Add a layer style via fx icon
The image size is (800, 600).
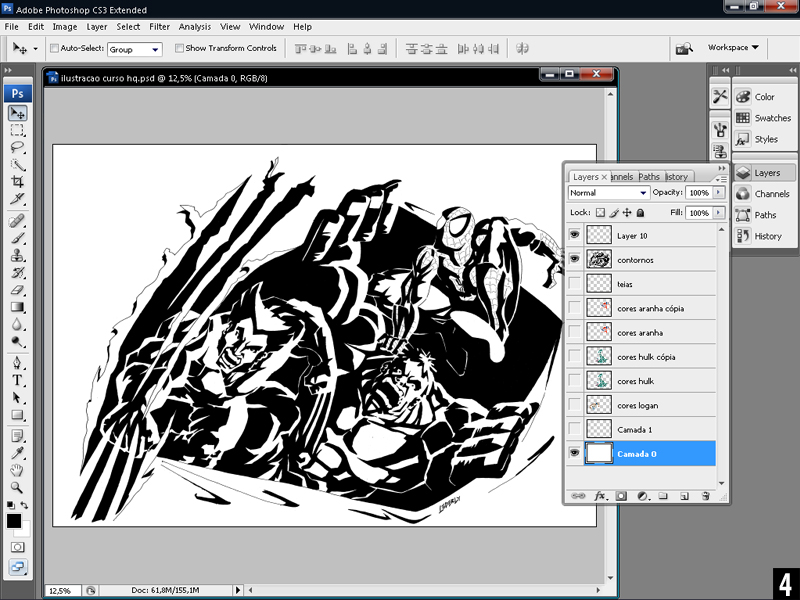pyautogui.click(x=601, y=495)
